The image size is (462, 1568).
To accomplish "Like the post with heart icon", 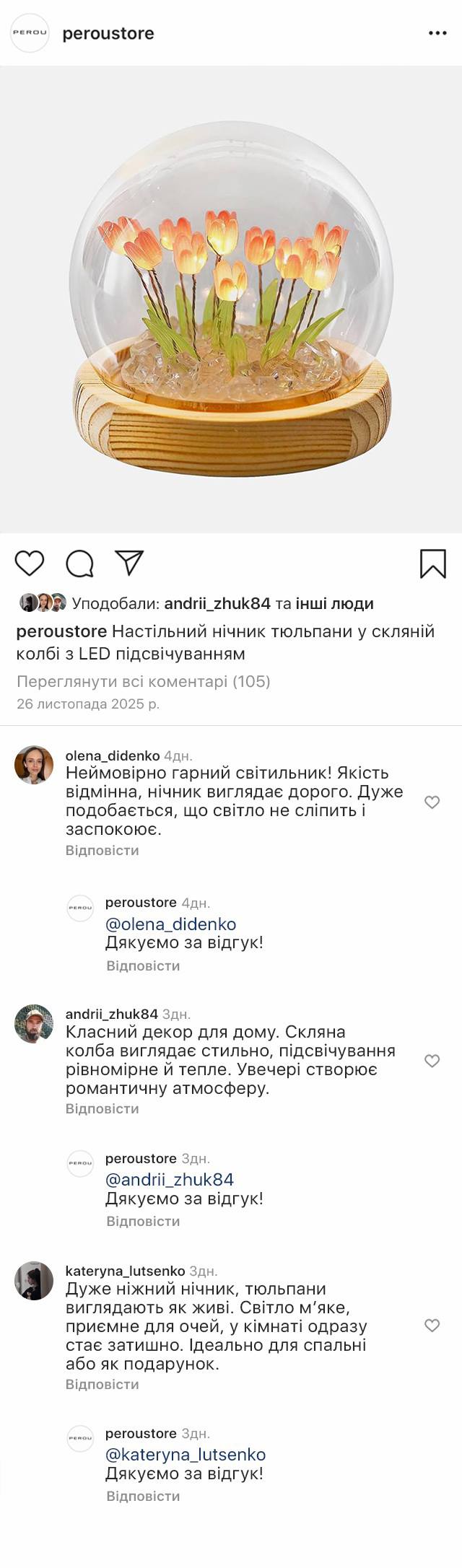I will [x=30, y=563].
